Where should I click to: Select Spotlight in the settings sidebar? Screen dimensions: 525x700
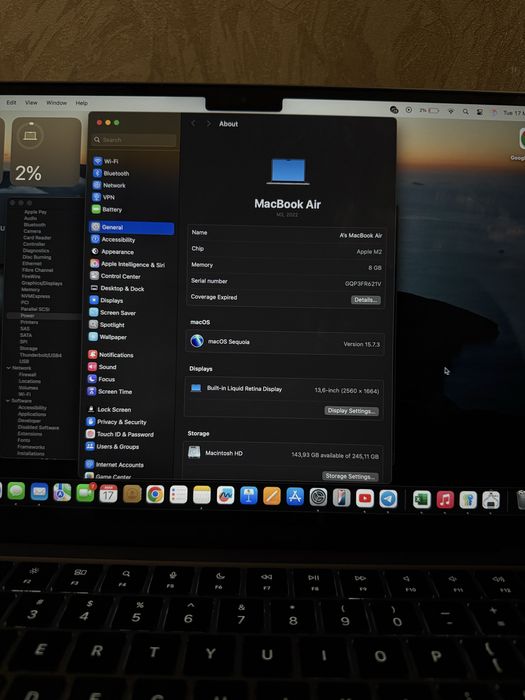click(x=107, y=325)
